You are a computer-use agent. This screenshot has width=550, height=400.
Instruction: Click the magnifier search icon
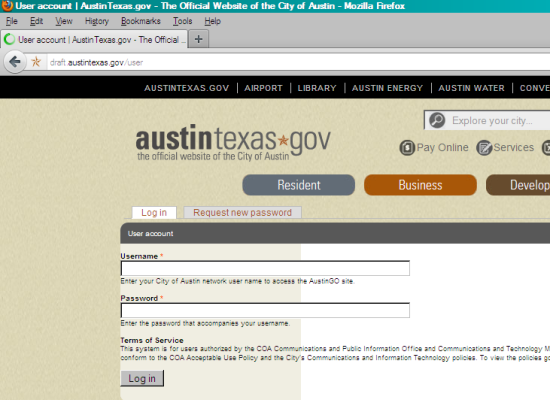click(x=437, y=120)
